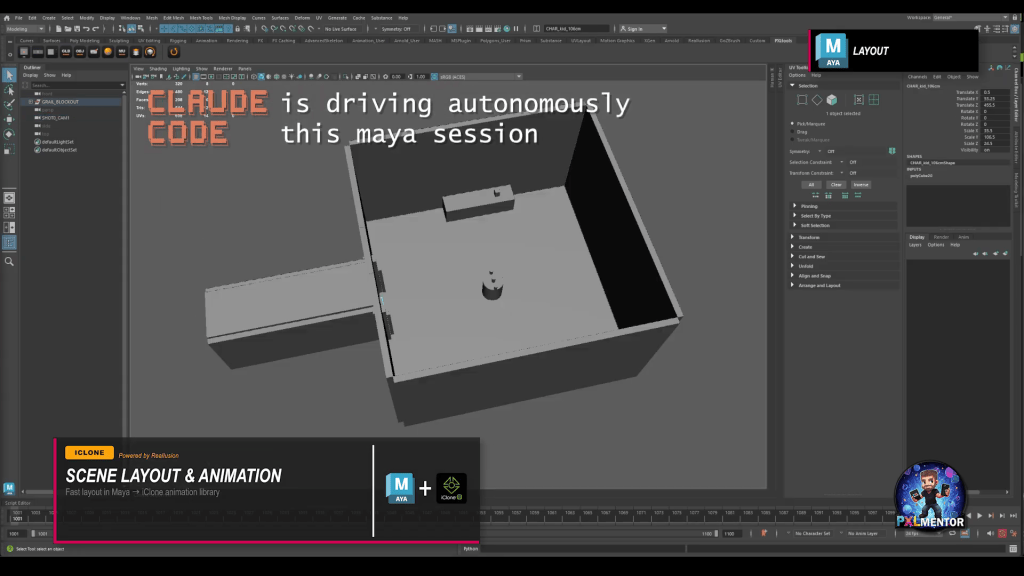This screenshot has height=576, width=1024.
Task: Expand the Arrange and Layout section
Action: pyautogui.click(x=792, y=285)
